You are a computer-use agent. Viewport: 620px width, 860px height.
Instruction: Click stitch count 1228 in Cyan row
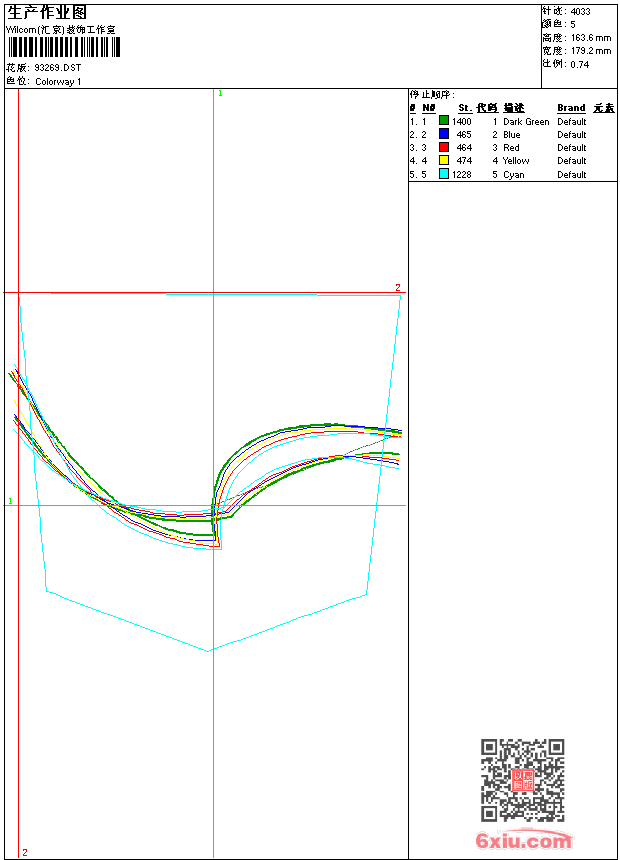461,174
